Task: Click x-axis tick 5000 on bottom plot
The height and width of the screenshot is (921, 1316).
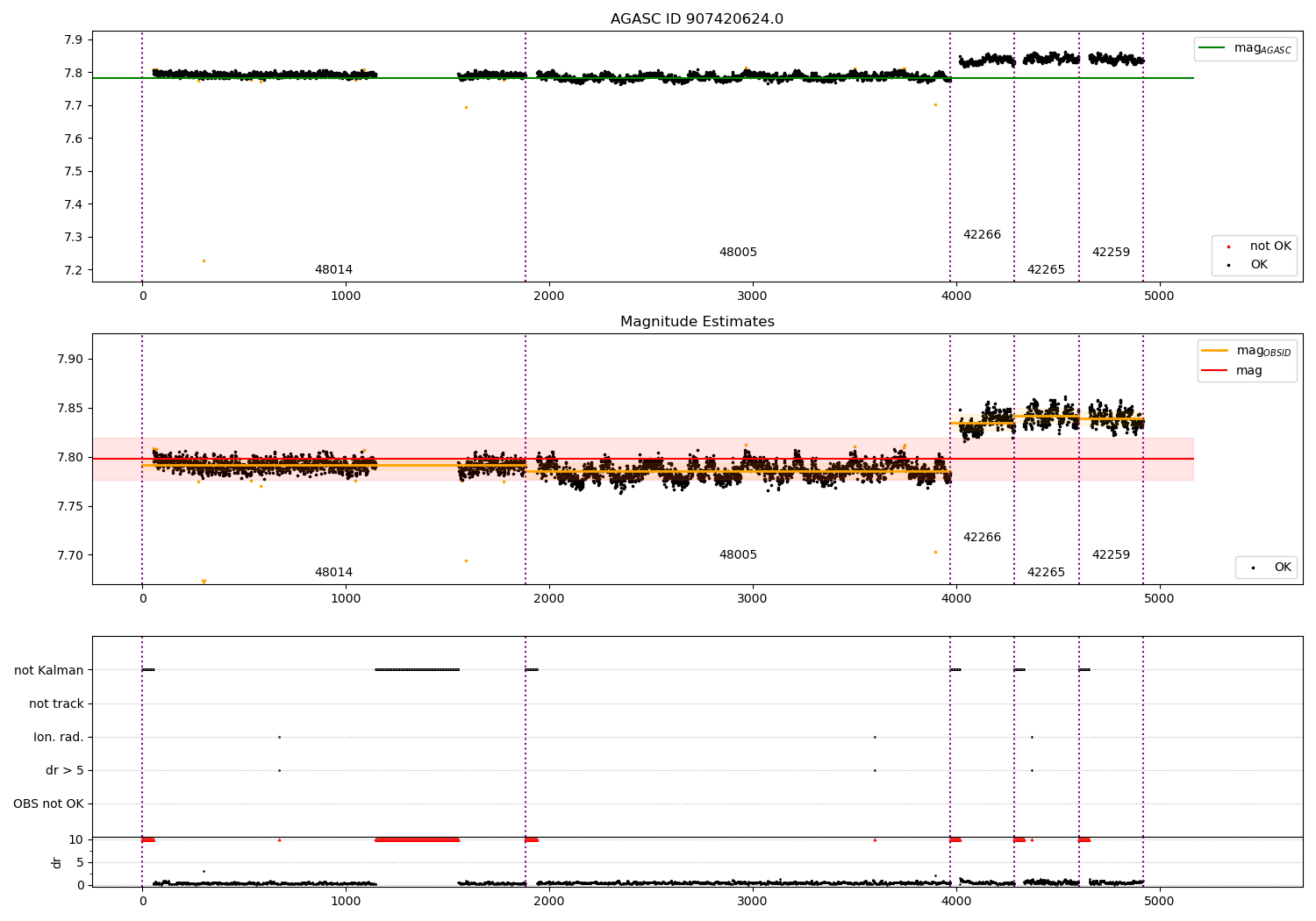Action: coord(1160,901)
